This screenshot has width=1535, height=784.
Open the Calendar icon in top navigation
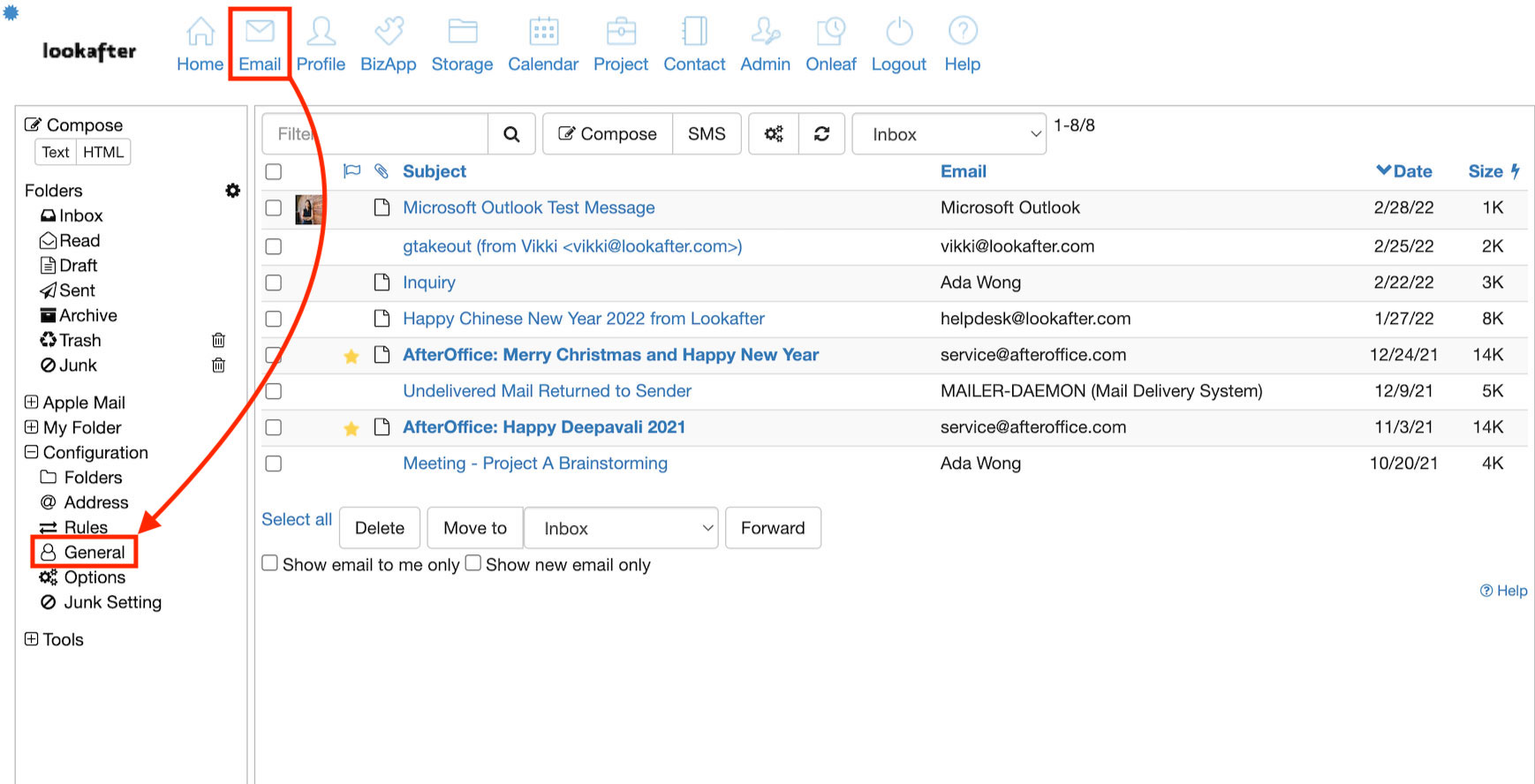(x=543, y=32)
